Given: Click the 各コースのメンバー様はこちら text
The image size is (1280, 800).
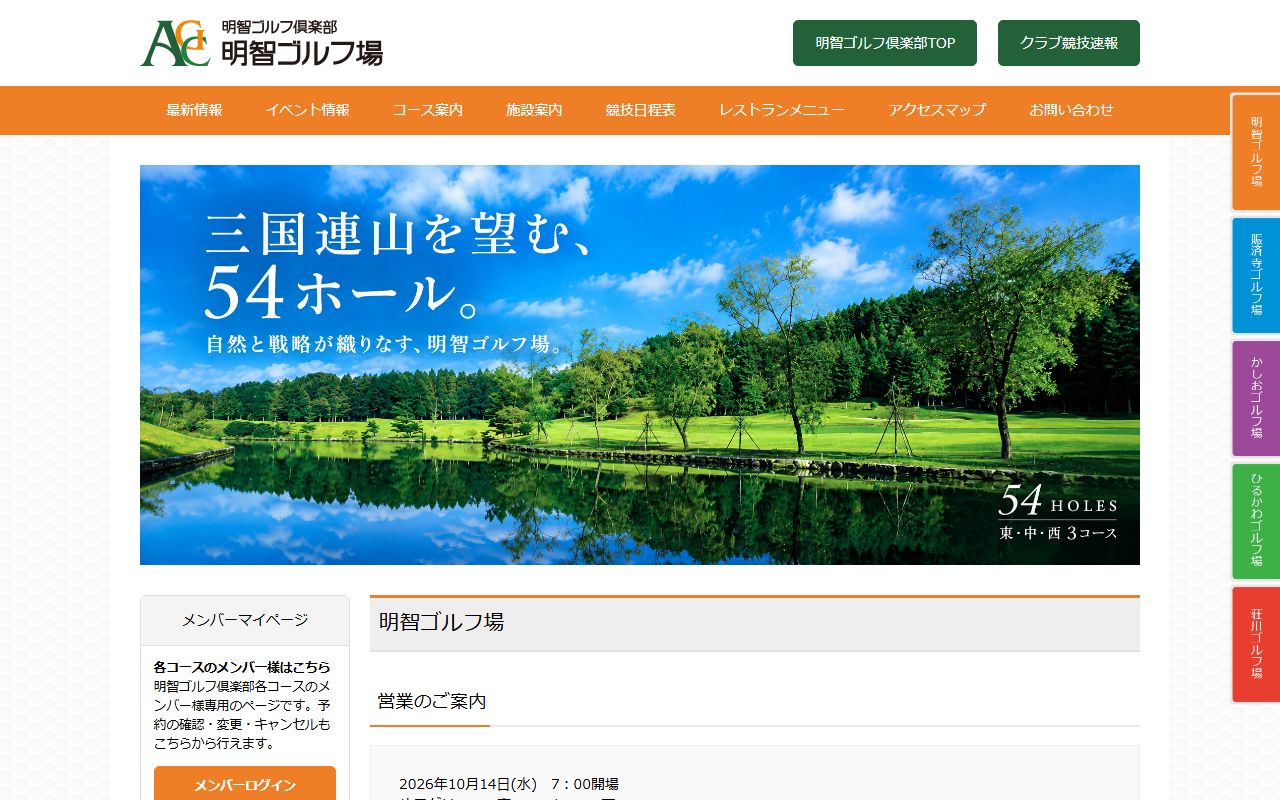Looking at the screenshot, I should coord(242,667).
